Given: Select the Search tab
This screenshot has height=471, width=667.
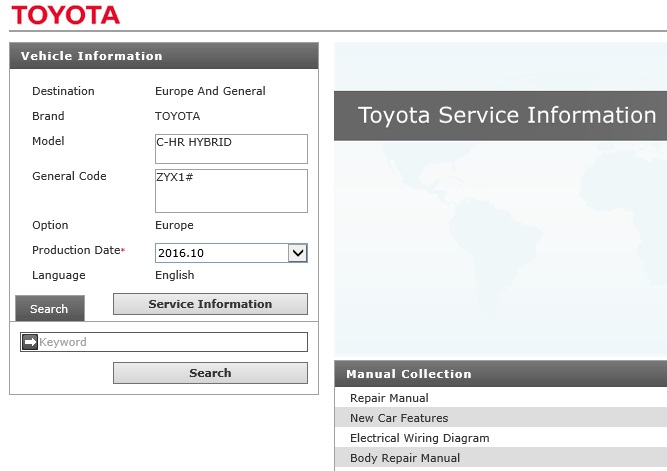Looking at the screenshot, I should (x=50, y=308).
